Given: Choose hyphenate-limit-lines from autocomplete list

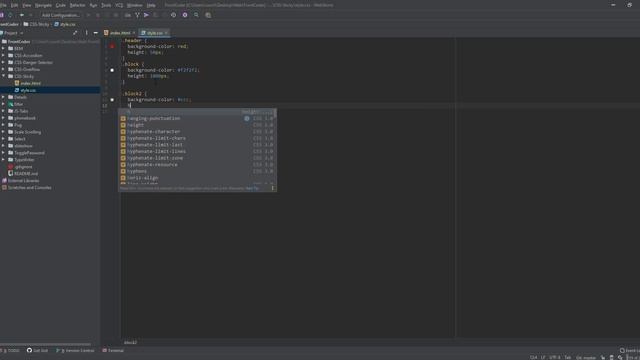Looking at the screenshot, I should click(197, 151).
